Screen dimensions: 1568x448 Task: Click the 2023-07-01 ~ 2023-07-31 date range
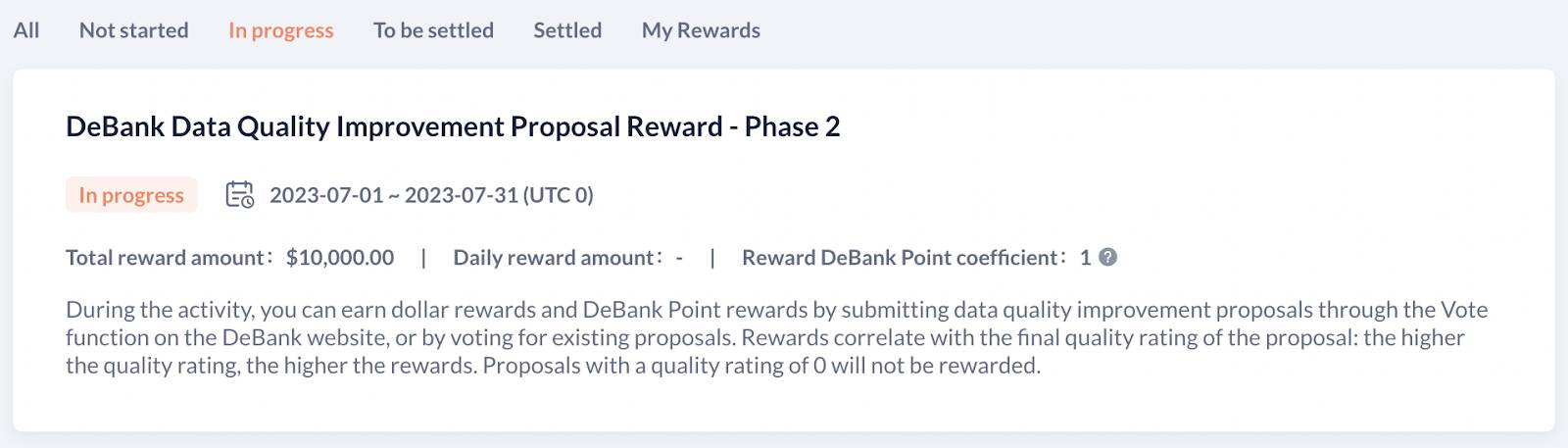point(431,195)
